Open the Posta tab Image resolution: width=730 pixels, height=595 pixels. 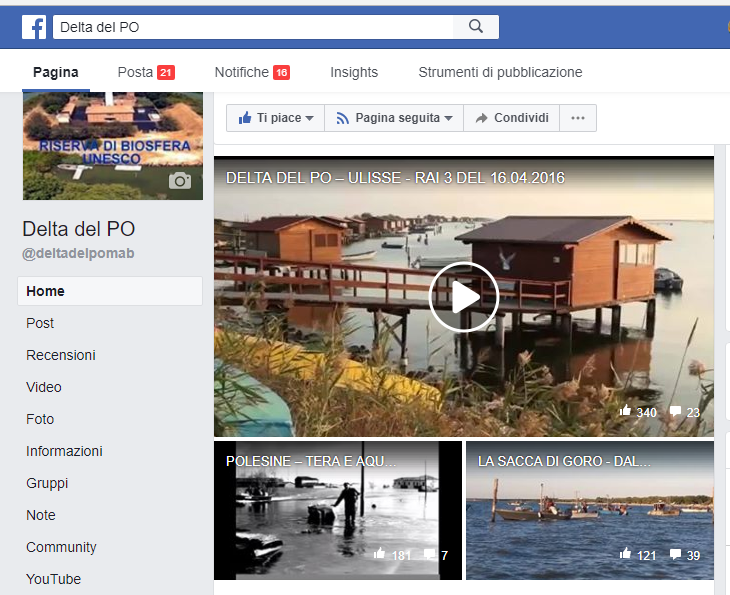coord(146,73)
